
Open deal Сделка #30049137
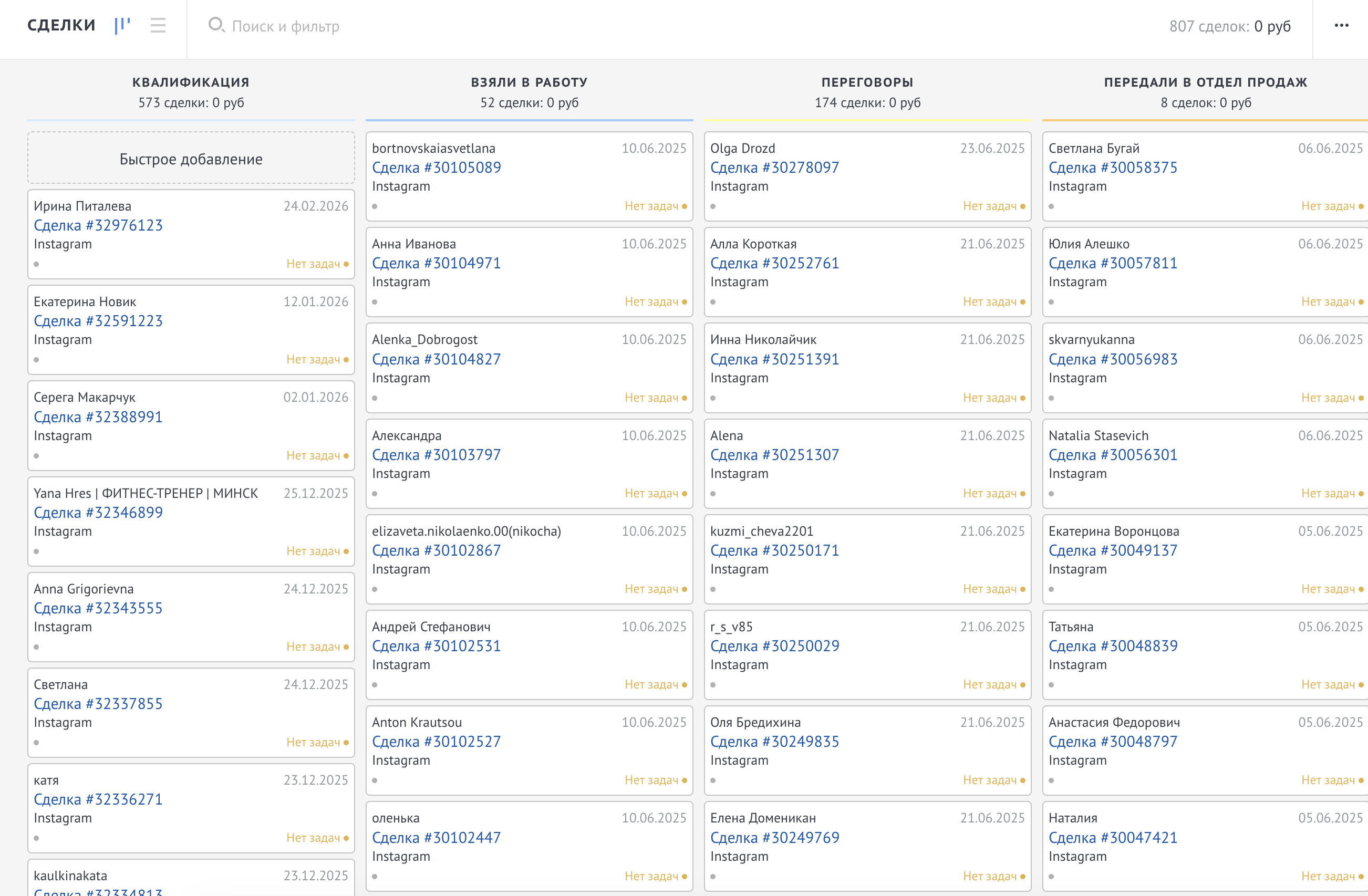pyautogui.click(x=1113, y=550)
